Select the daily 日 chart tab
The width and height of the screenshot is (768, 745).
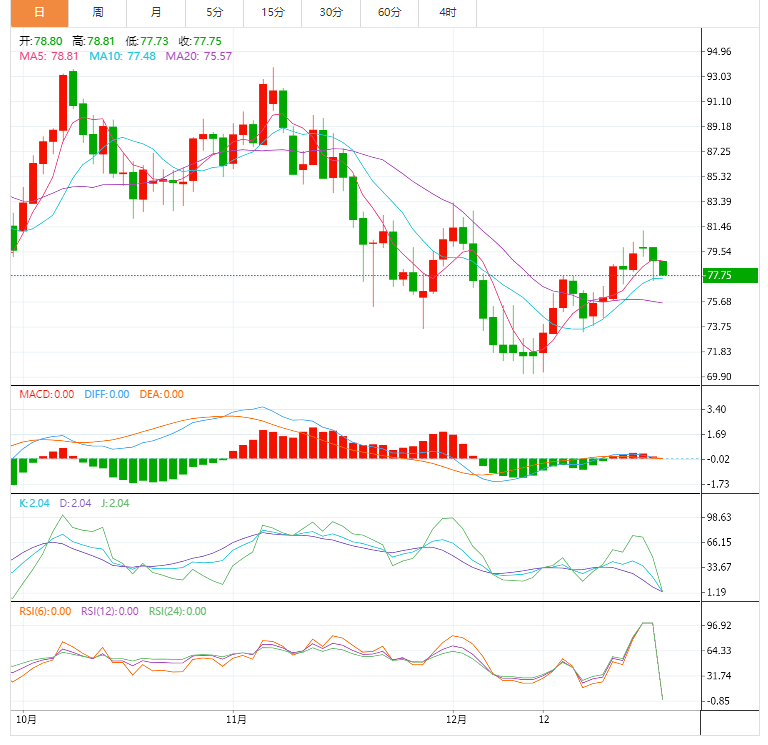point(39,13)
